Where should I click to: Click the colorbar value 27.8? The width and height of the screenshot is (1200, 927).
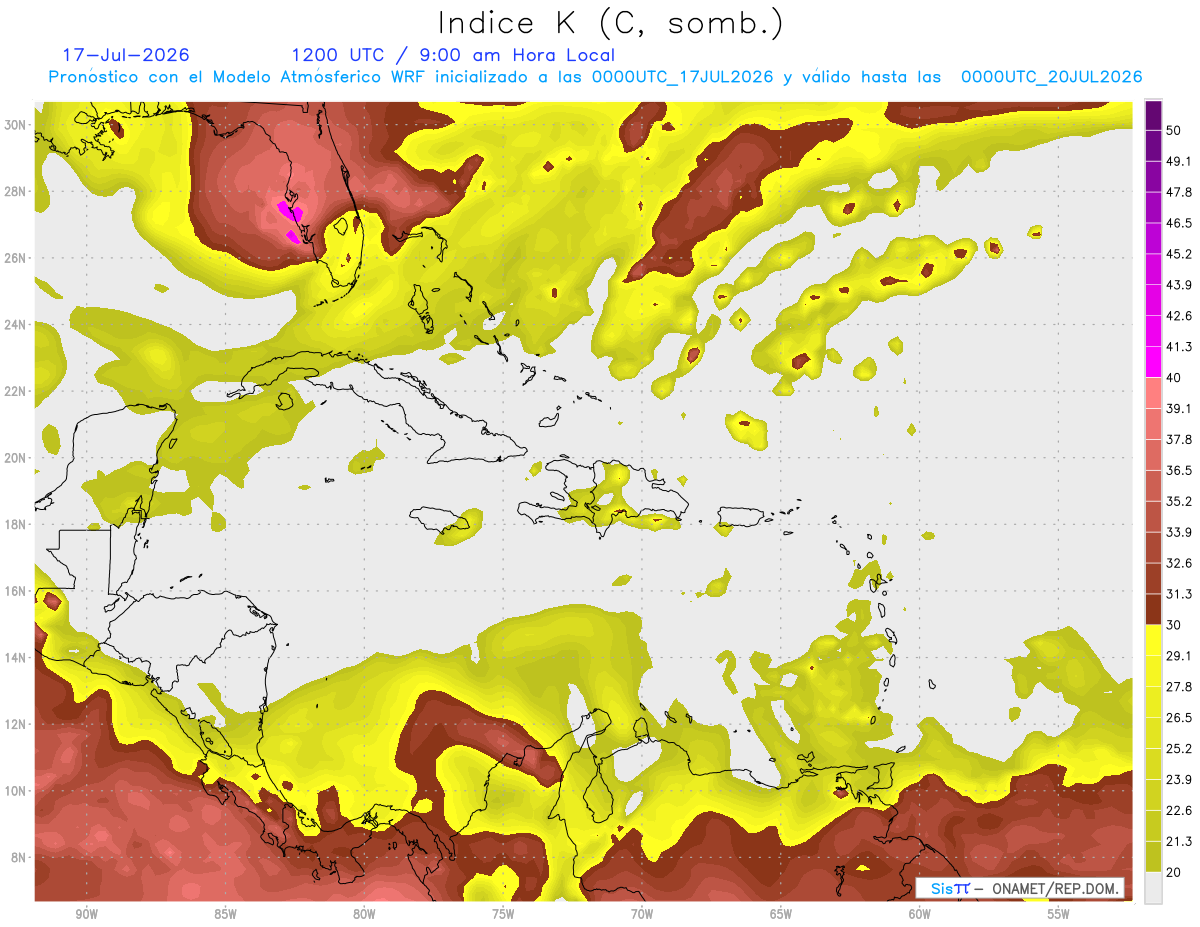(x=1179, y=687)
